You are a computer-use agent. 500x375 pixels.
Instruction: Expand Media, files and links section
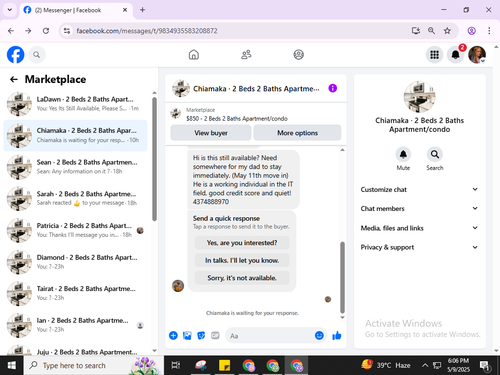(x=419, y=228)
